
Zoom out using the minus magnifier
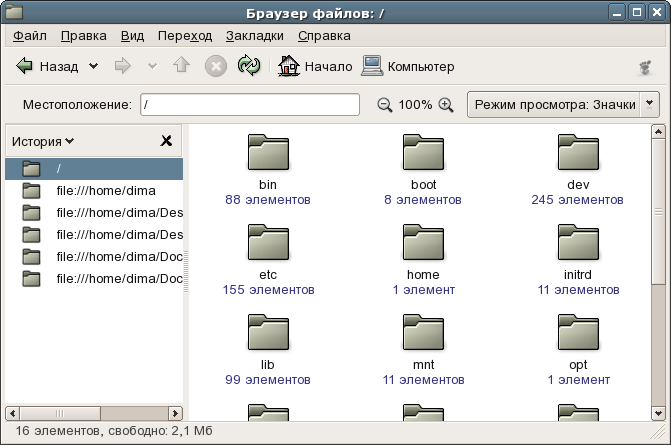[x=384, y=105]
